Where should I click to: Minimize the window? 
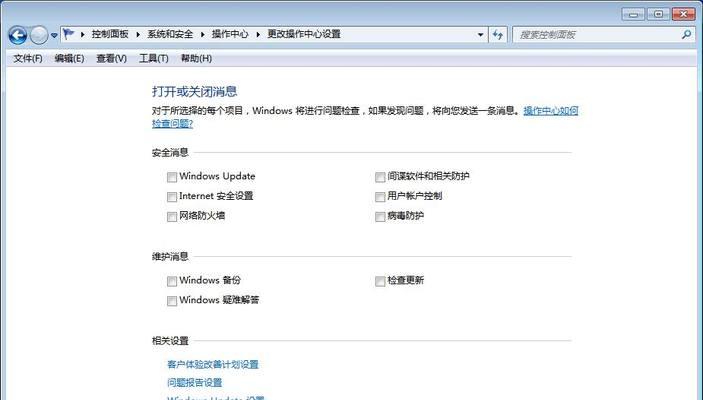pos(633,14)
